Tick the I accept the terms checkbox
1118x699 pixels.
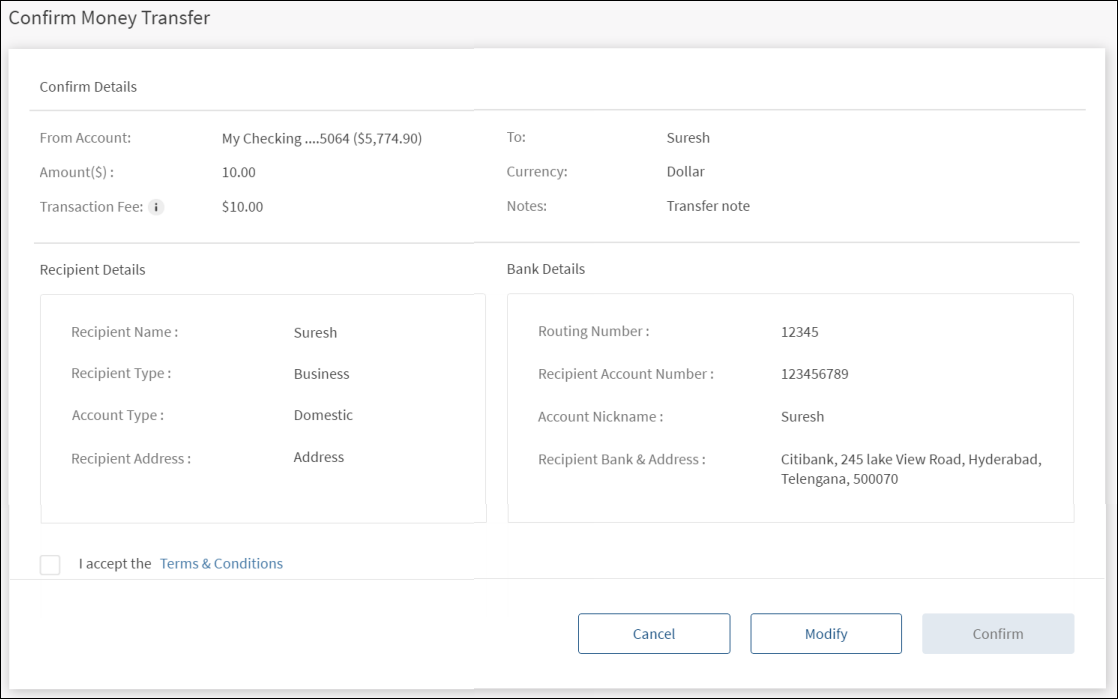coord(50,564)
